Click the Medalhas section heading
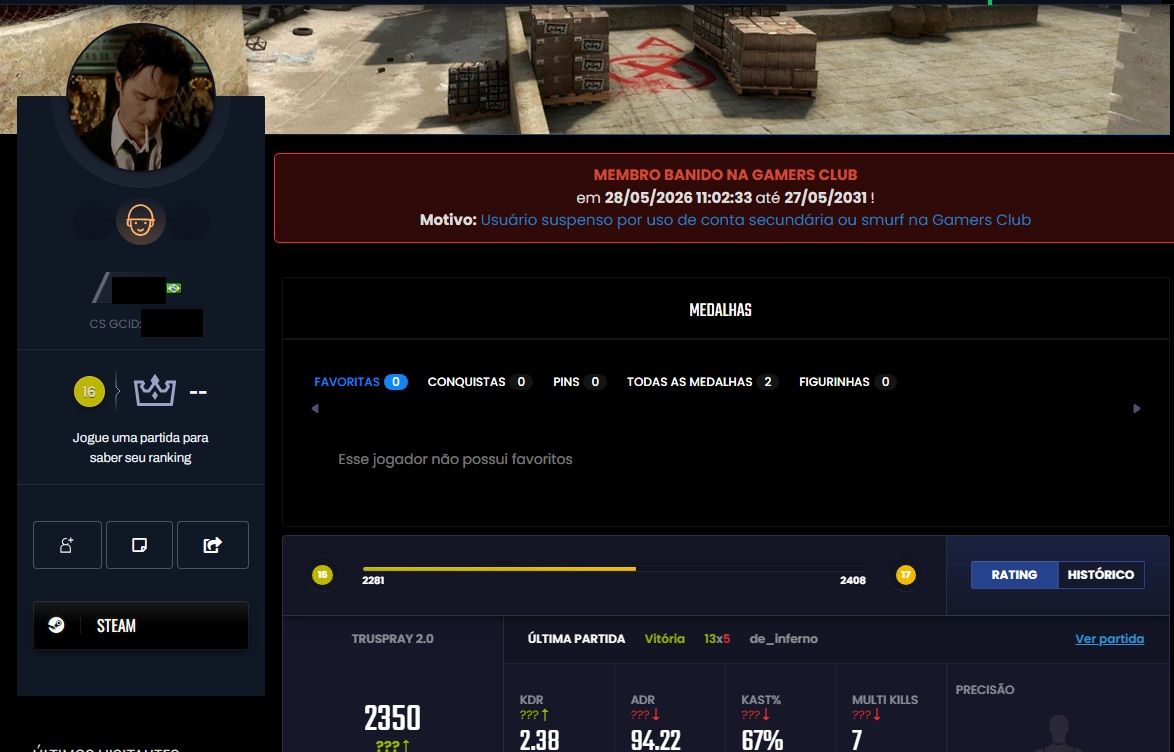The image size is (1174, 752). (x=720, y=310)
